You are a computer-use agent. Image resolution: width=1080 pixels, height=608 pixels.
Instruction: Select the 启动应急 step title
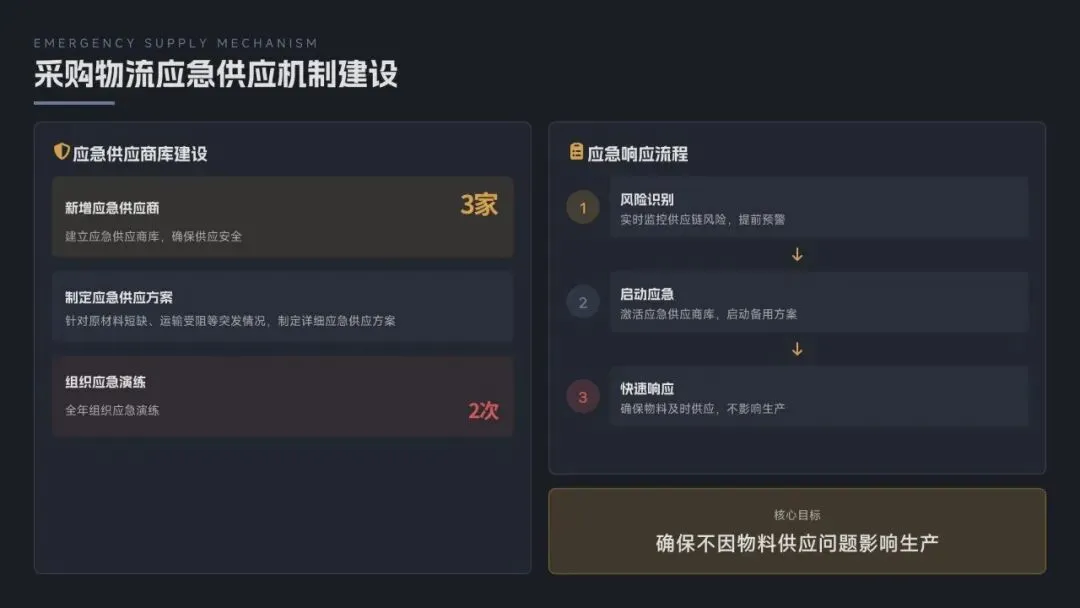[647, 294]
